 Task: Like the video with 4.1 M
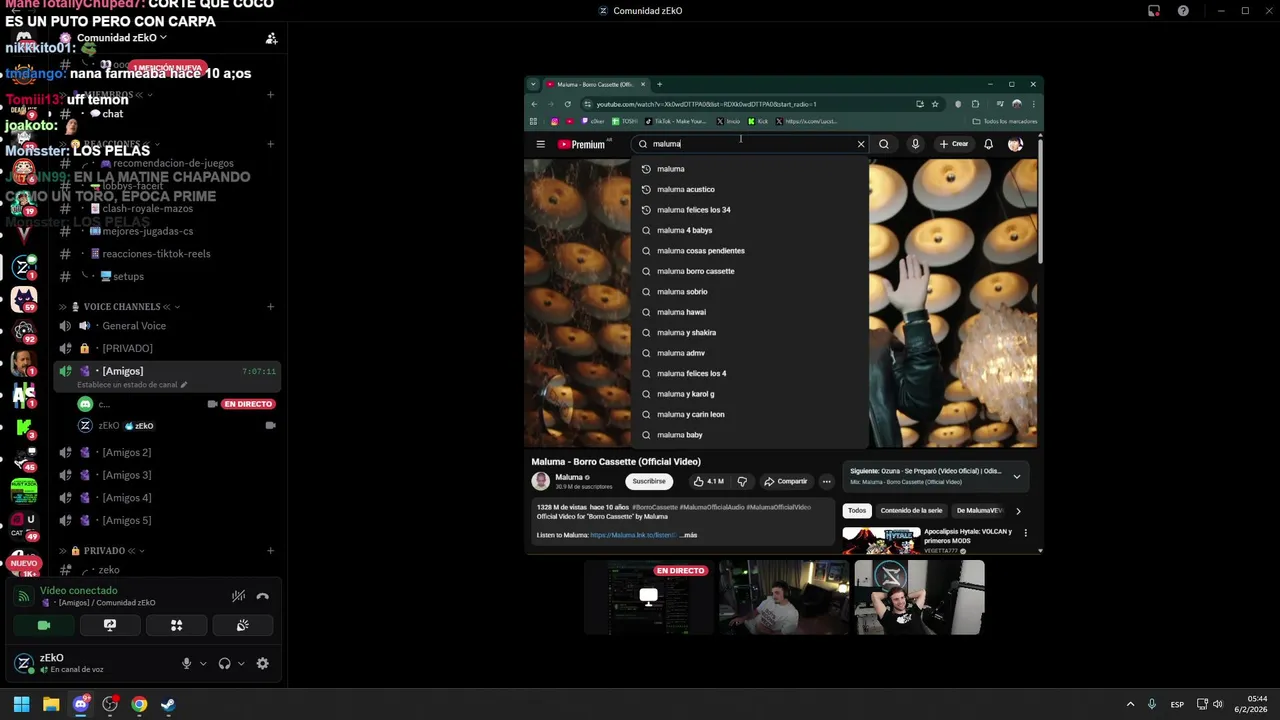coord(708,481)
